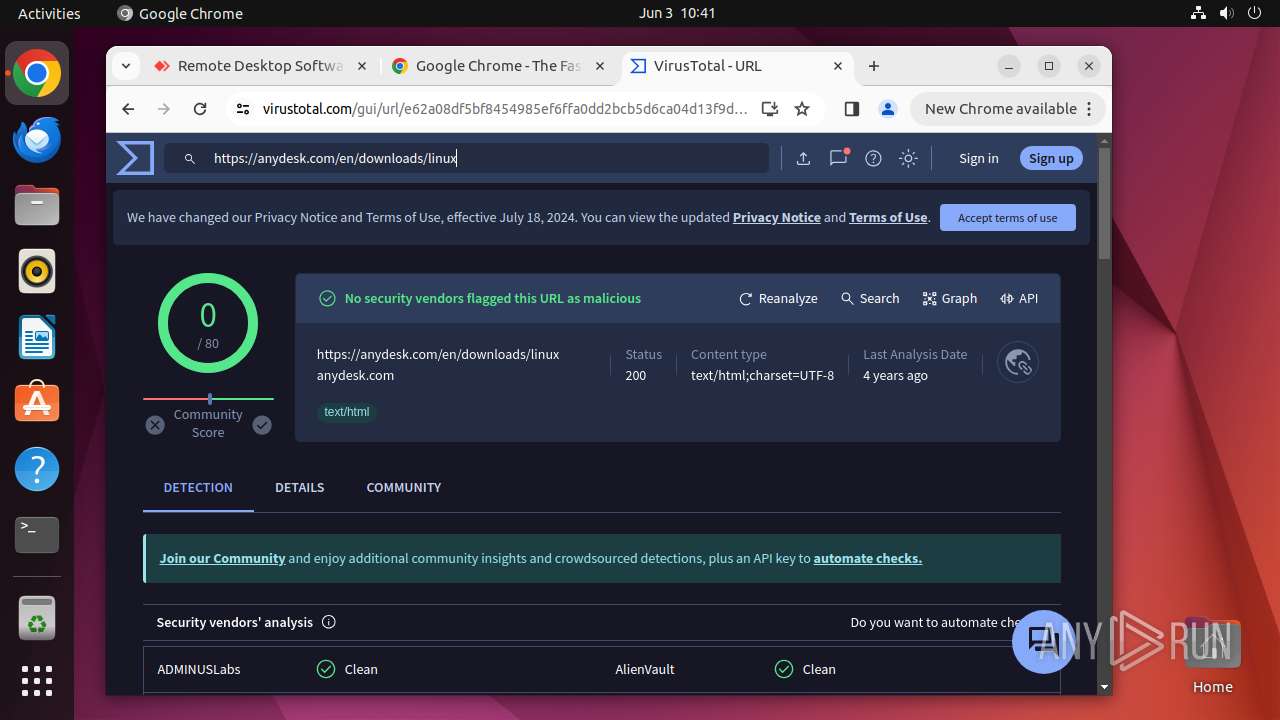The width and height of the screenshot is (1280, 720).
Task: Click the upload file icon
Action: [803, 158]
